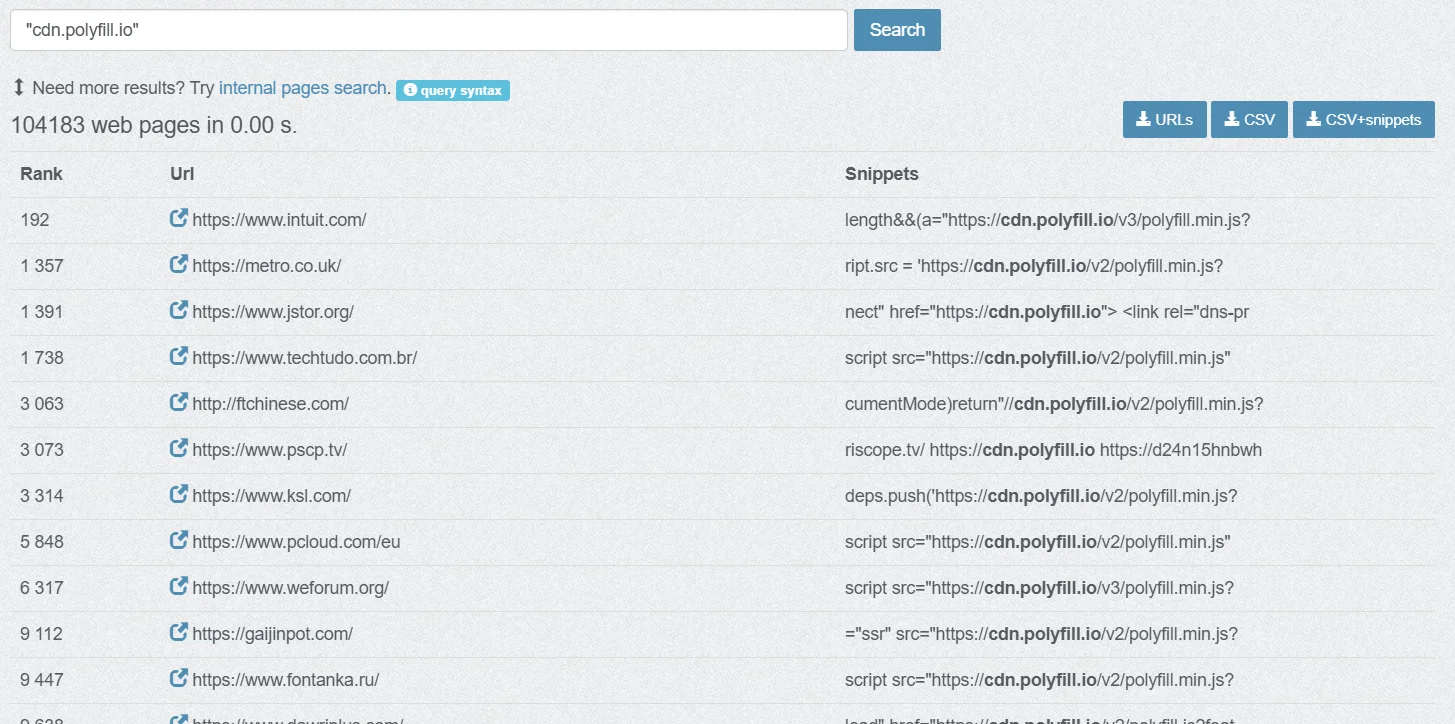Open external link icon for intuit.com
This screenshot has height=724, width=1455.
[x=179, y=218]
